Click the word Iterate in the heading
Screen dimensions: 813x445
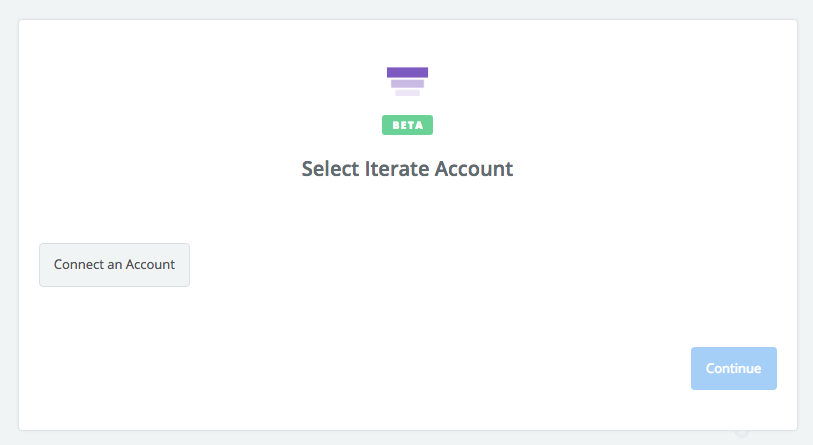tap(397, 169)
